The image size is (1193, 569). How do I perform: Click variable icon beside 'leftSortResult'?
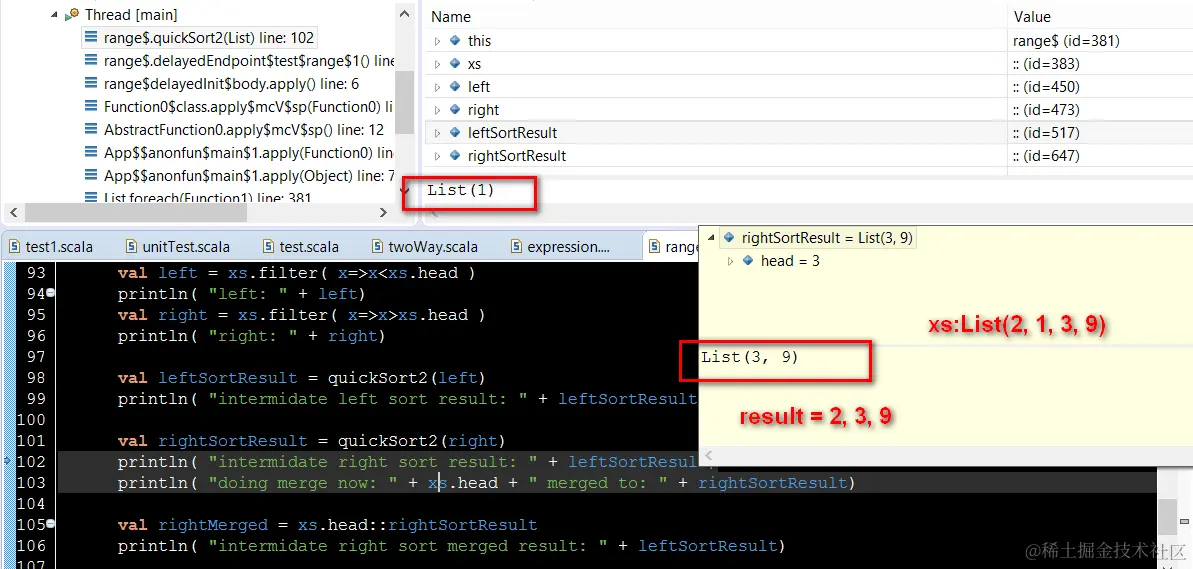(x=455, y=132)
